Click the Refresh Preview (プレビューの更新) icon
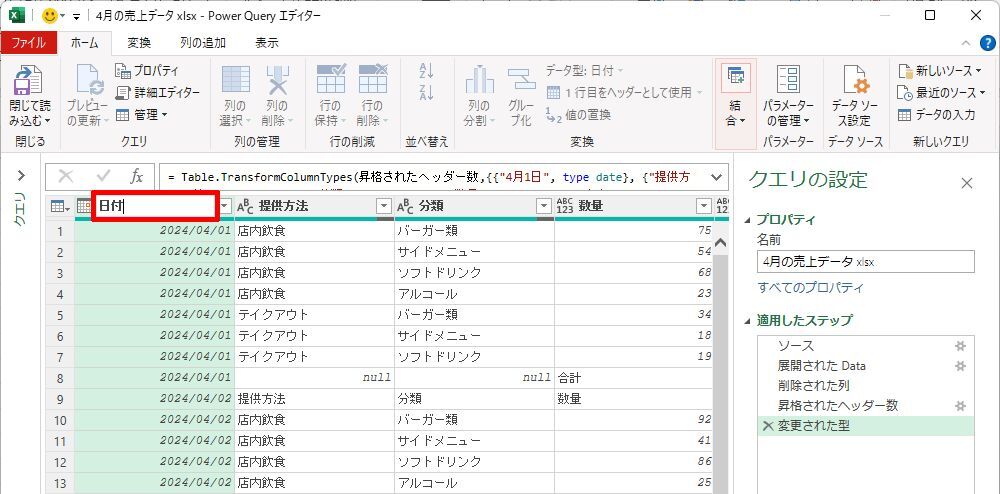Image resolution: width=1000 pixels, height=494 pixels. click(87, 82)
